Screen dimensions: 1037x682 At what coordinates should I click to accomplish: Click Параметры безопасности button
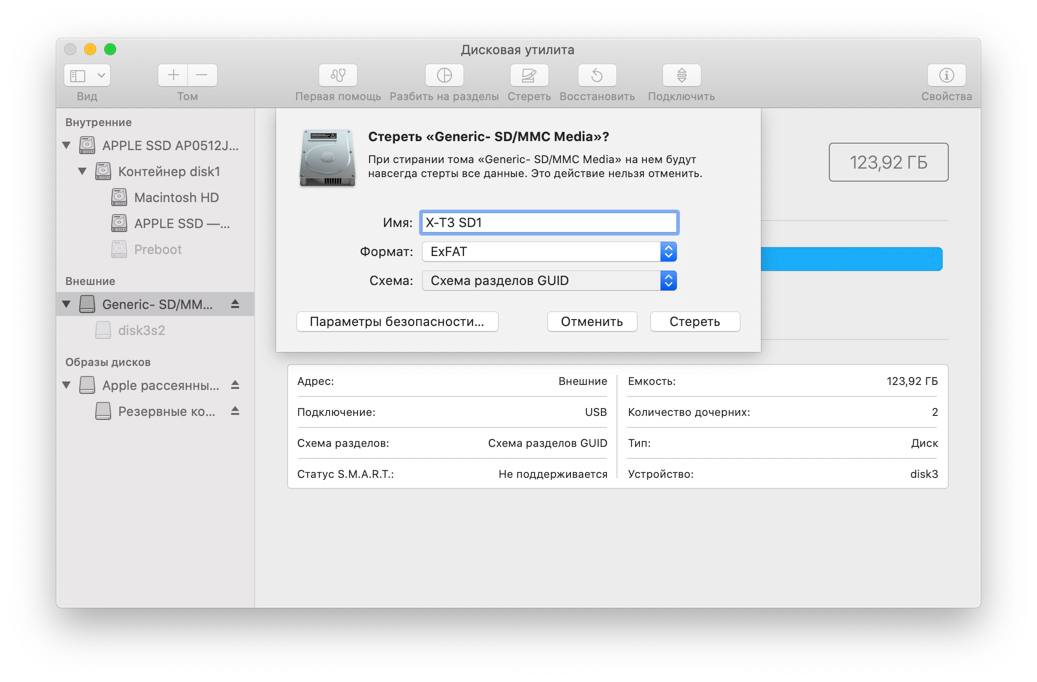pyautogui.click(x=397, y=321)
